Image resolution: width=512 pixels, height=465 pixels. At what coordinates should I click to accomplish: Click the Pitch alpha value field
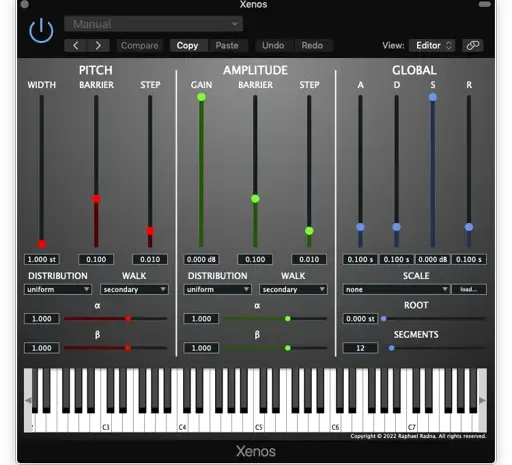(x=42, y=319)
